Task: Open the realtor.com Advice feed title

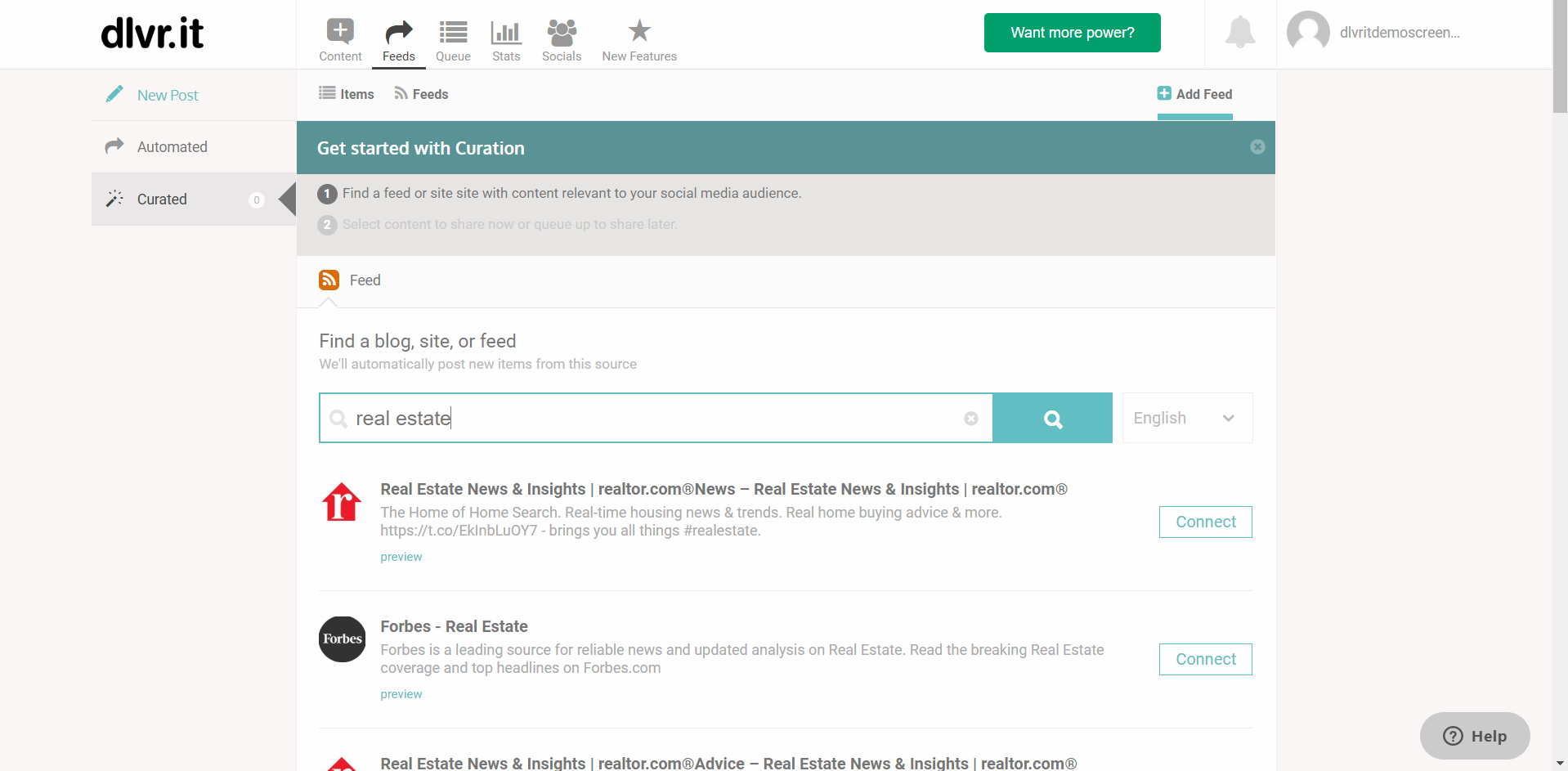Action: (x=728, y=763)
